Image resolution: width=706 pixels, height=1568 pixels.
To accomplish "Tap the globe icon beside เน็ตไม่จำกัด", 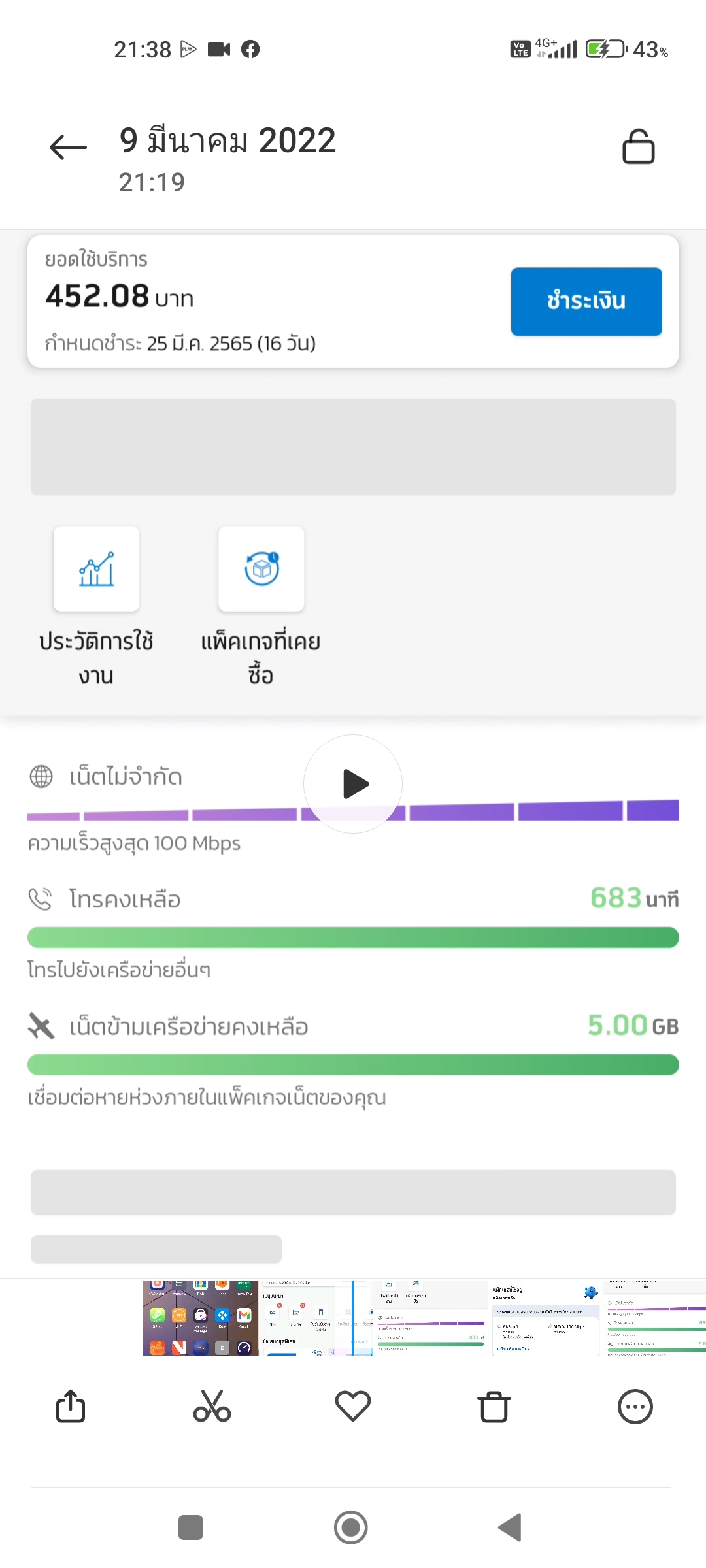I will pos(41,777).
